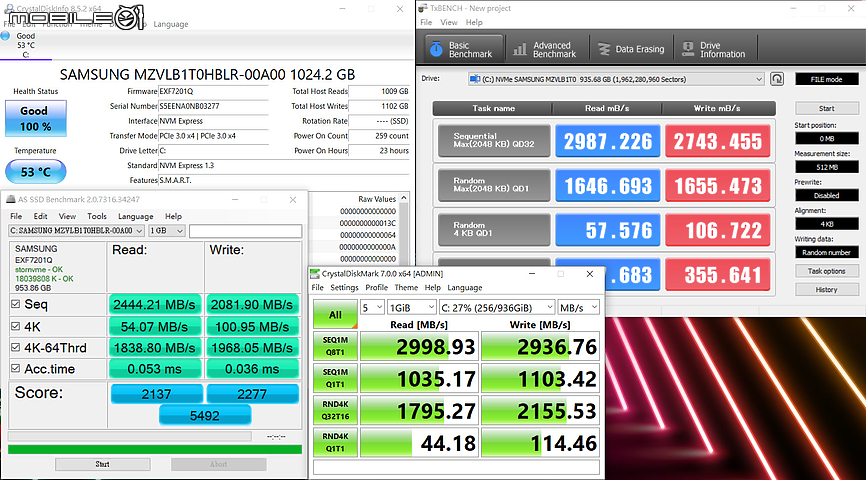Viewport: 866px width, 480px height.
Task: Click the TxBENCH drive refresh icon
Action: (x=777, y=79)
